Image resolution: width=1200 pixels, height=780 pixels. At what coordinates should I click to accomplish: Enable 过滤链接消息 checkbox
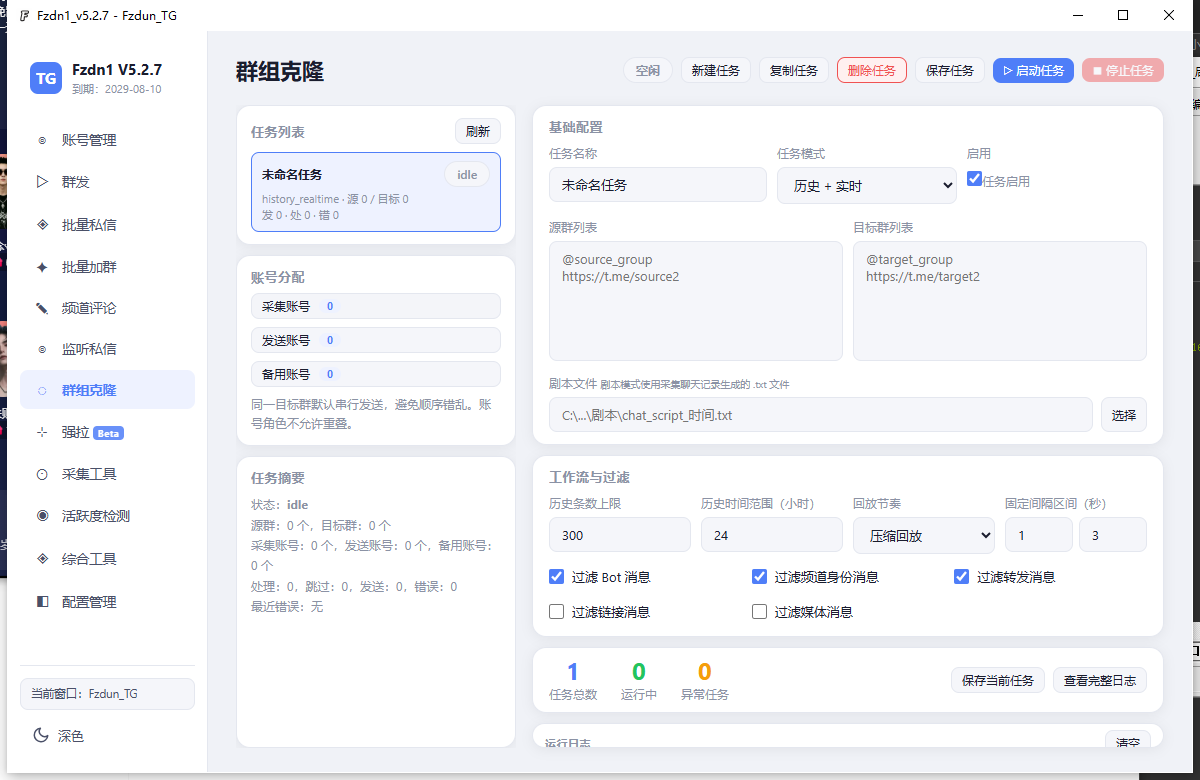[557, 612]
